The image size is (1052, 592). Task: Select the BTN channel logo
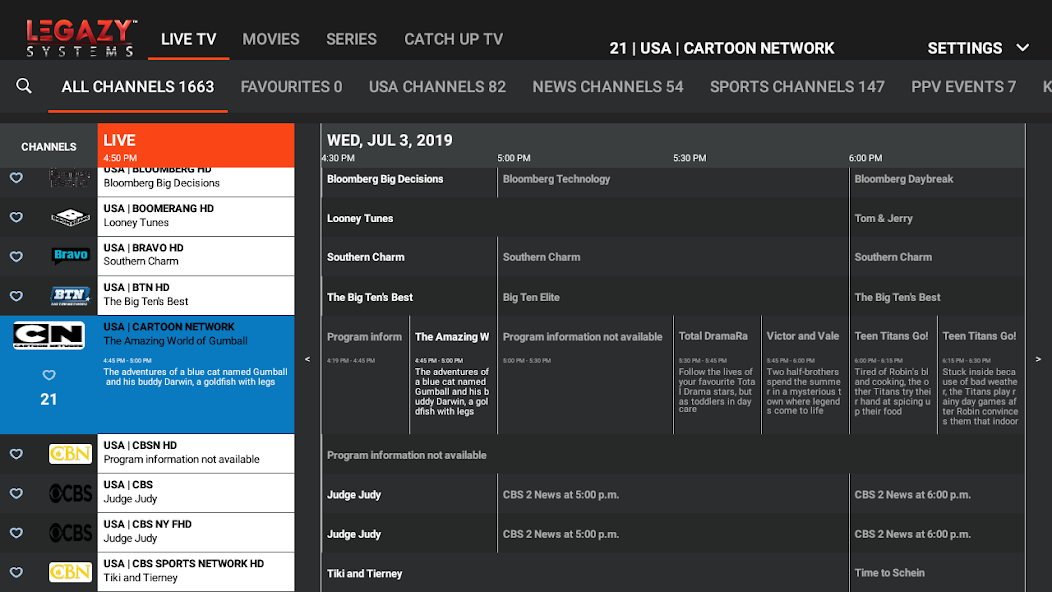(x=71, y=295)
